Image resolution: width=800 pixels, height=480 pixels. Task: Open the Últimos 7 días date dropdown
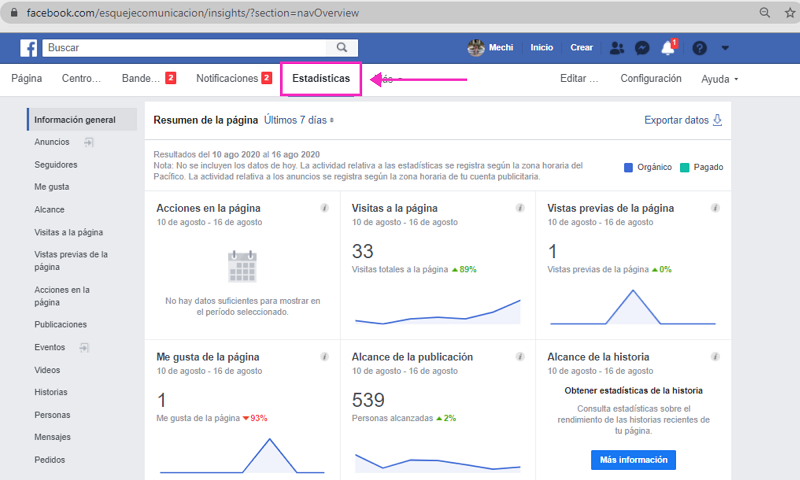[x=298, y=120]
